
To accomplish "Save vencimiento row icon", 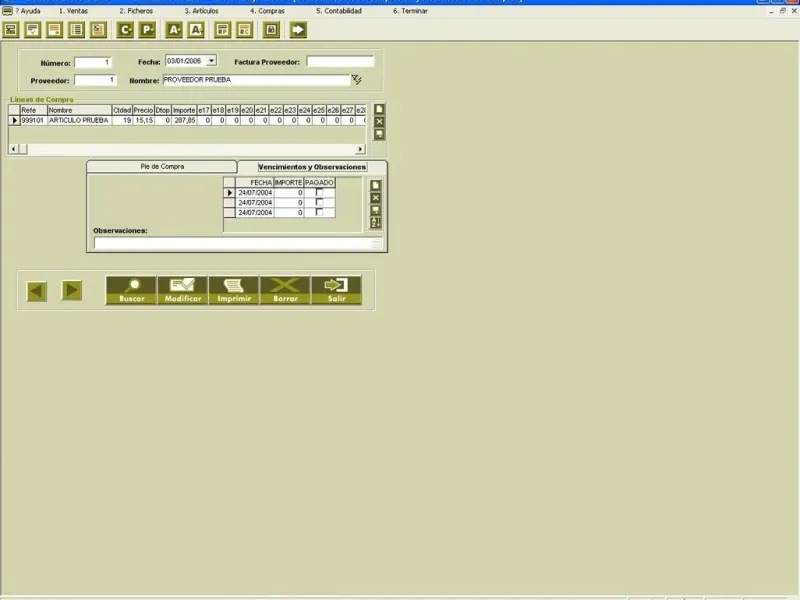I will (x=376, y=210).
